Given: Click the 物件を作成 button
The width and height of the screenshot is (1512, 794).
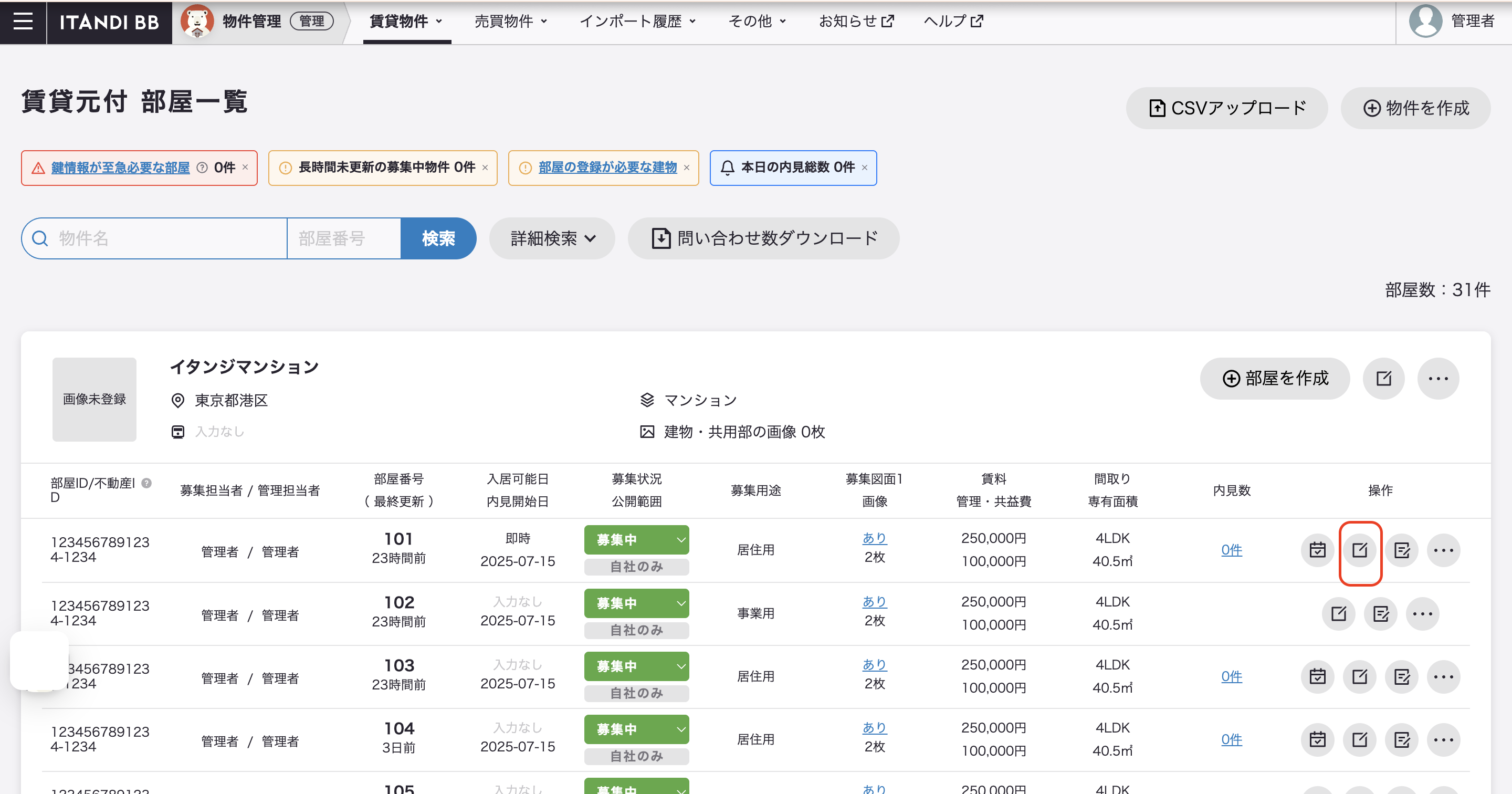Looking at the screenshot, I should 1415,108.
